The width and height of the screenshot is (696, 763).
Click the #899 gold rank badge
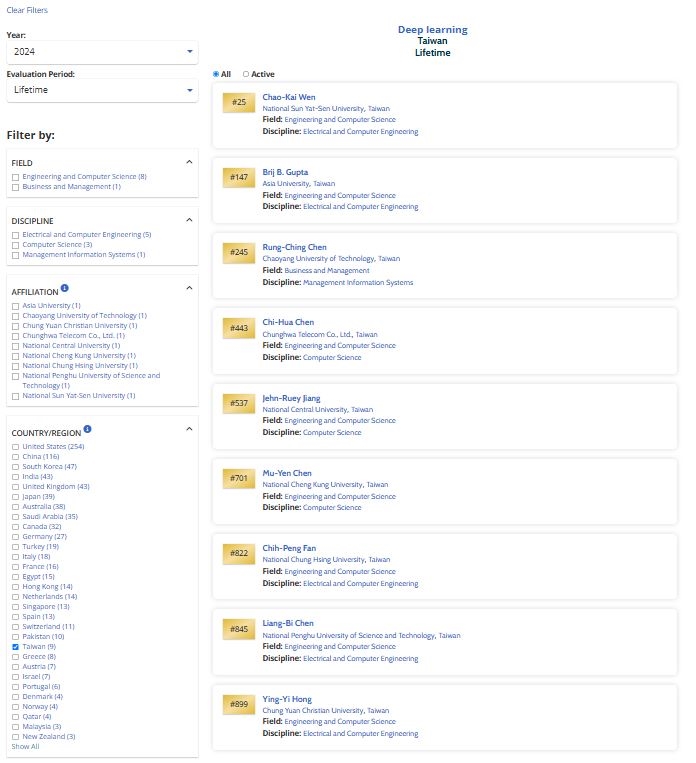coord(239,703)
